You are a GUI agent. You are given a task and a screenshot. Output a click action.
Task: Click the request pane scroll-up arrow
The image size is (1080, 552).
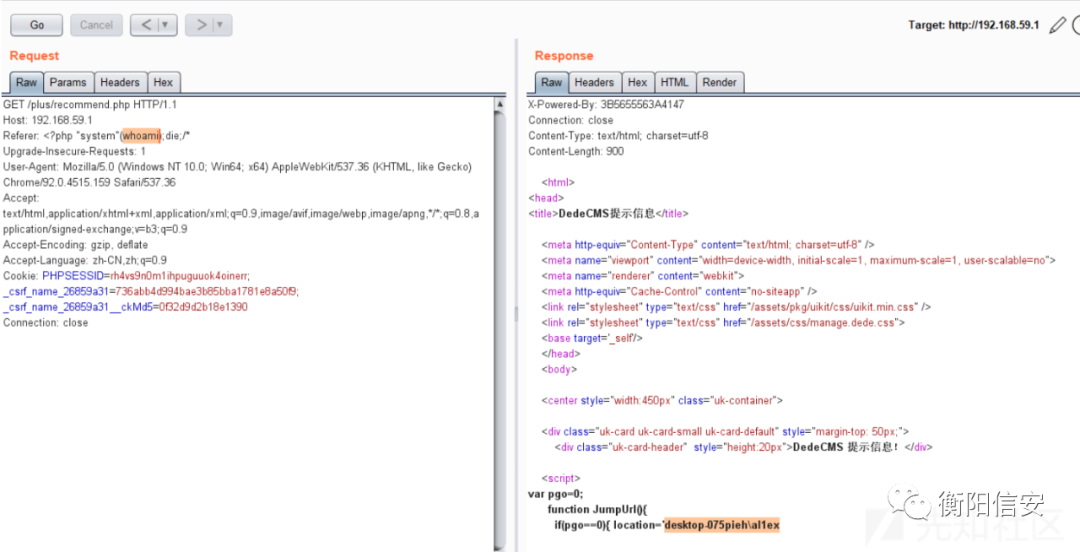[x=499, y=104]
